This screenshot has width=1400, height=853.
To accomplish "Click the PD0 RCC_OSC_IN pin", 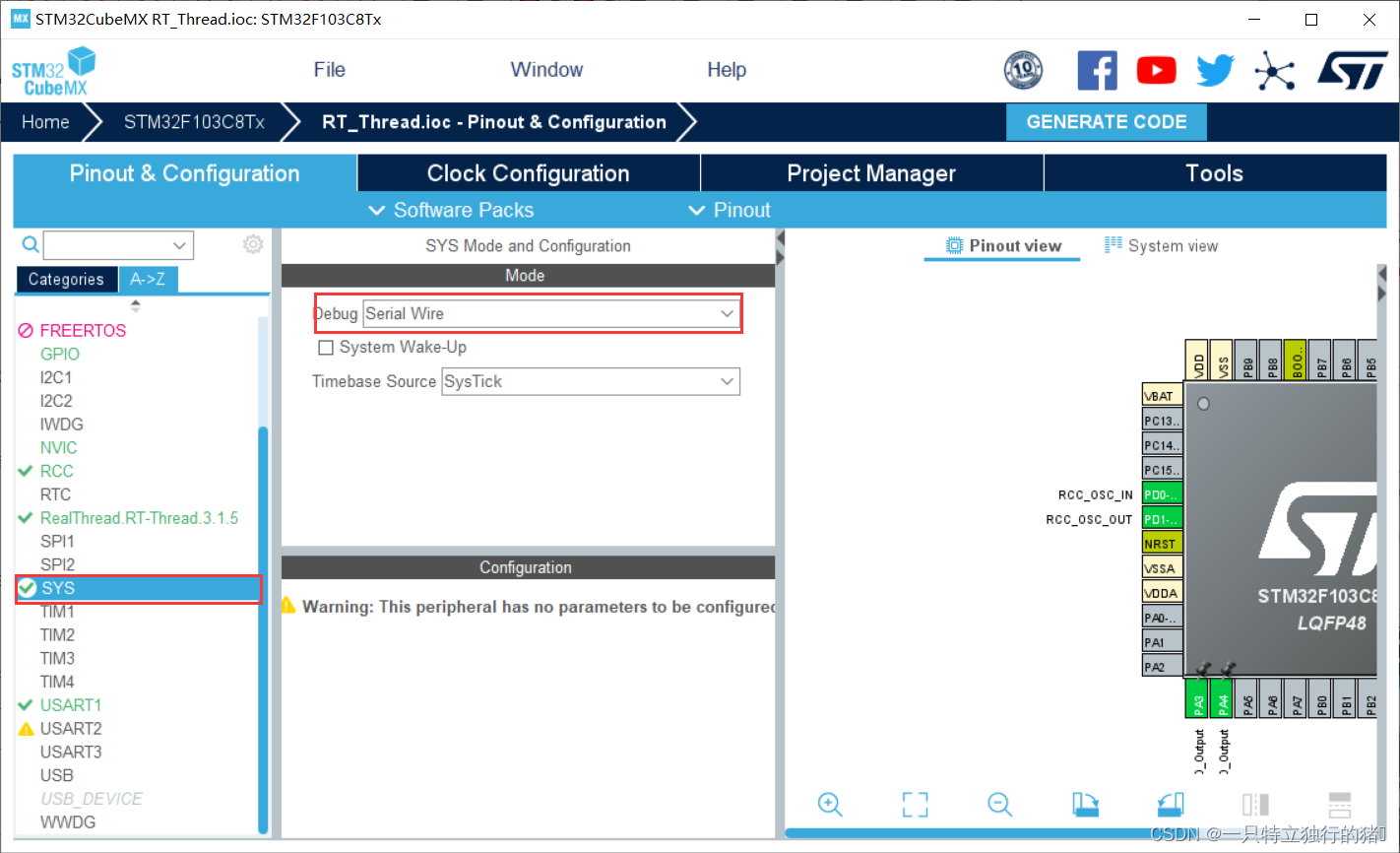I will 1162,494.
